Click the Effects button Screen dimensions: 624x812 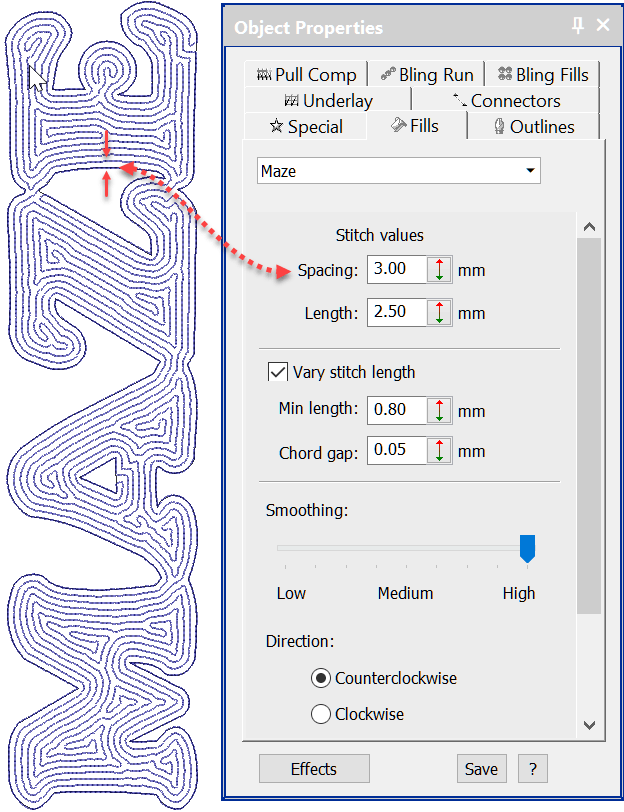[x=313, y=768]
